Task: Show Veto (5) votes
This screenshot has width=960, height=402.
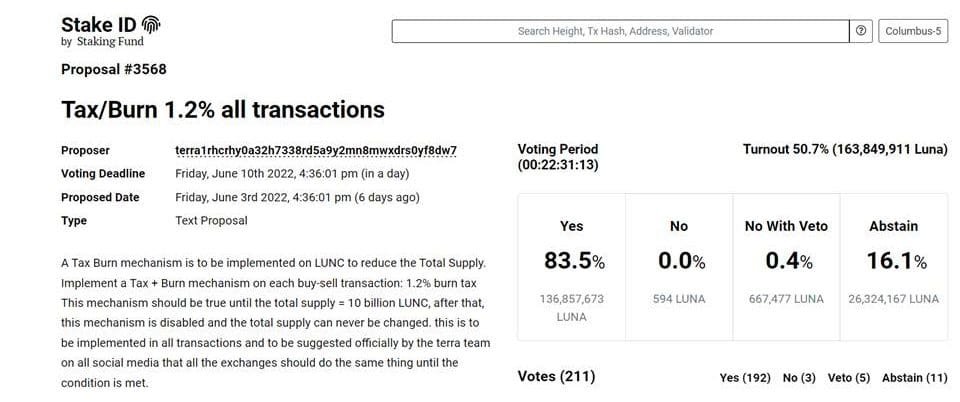Action: point(849,377)
